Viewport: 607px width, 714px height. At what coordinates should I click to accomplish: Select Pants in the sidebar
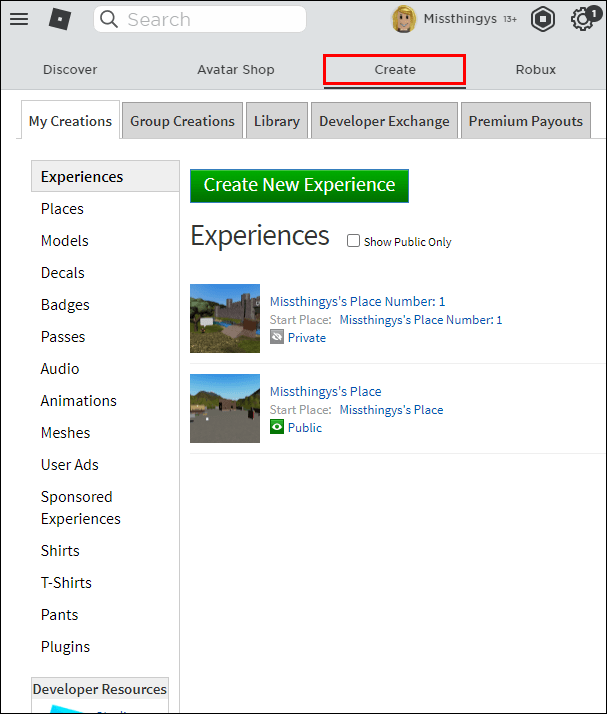(60, 614)
